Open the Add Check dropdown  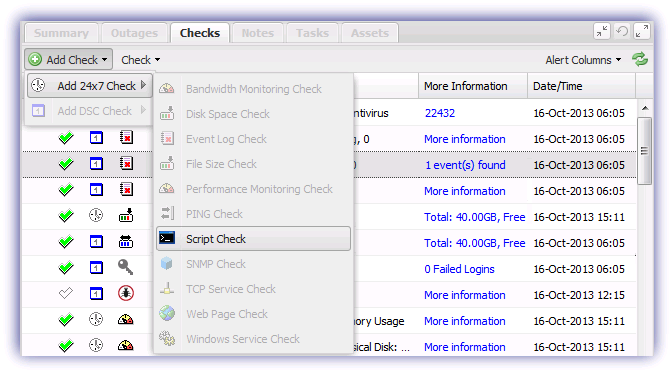coord(69,60)
